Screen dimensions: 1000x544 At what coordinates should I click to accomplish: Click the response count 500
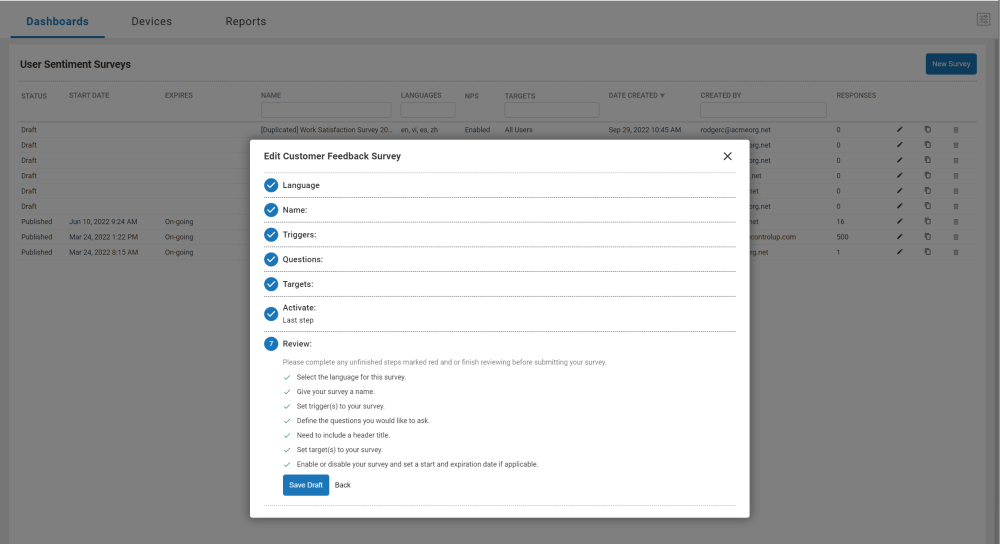[x=842, y=237]
